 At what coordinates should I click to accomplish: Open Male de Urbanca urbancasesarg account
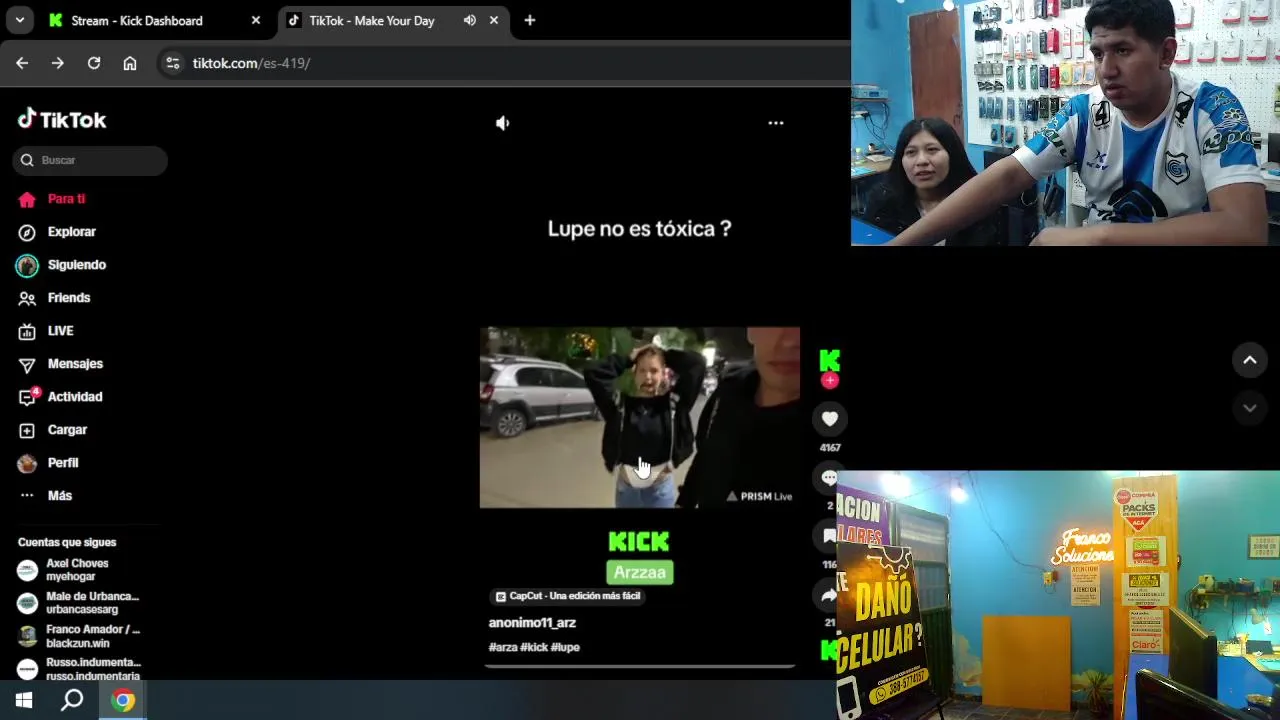(x=80, y=603)
